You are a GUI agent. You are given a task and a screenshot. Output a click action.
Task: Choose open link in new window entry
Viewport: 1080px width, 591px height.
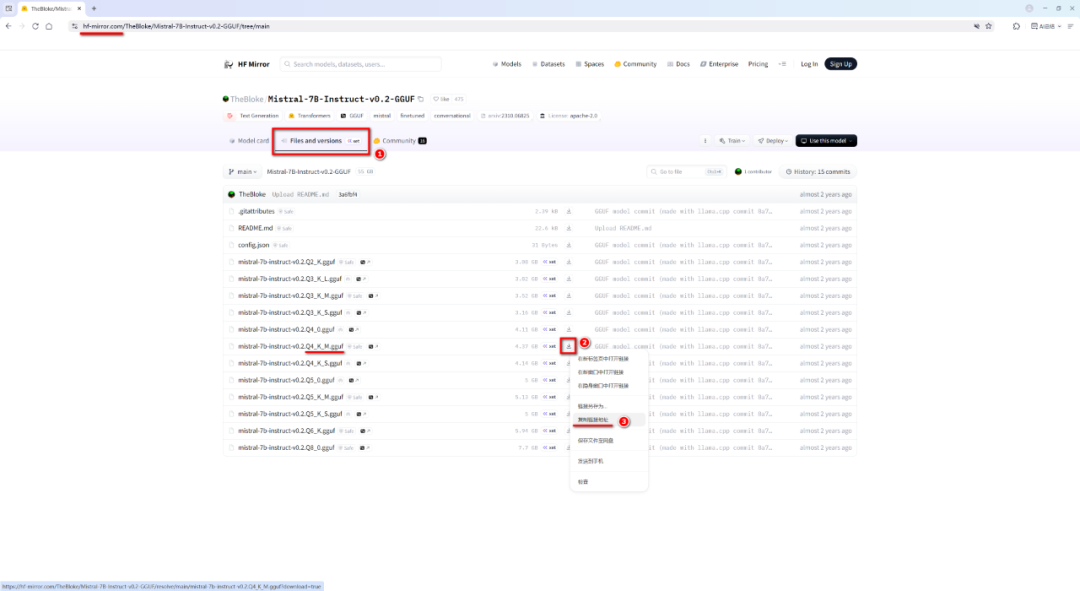(x=601, y=373)
